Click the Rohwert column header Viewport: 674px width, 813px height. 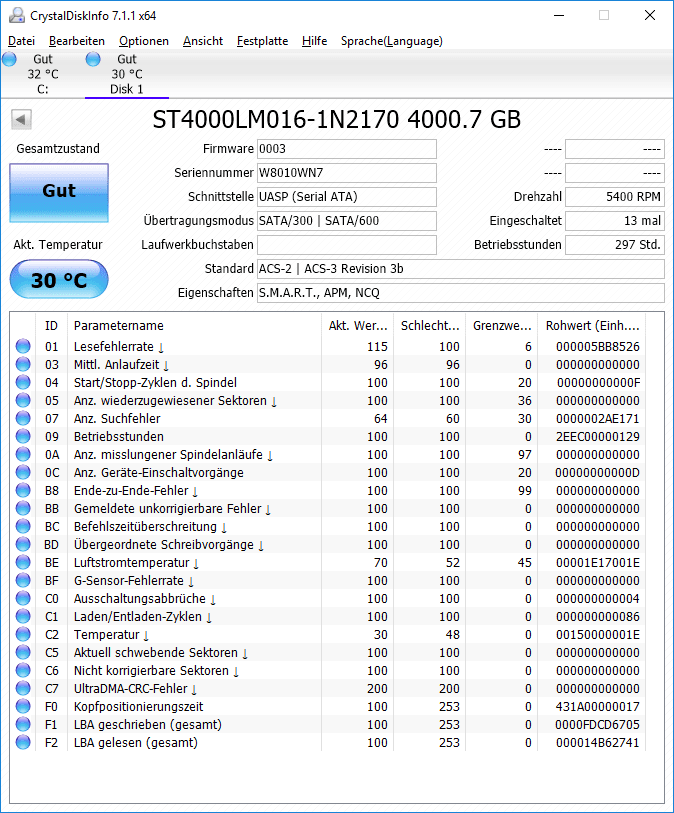click(x=592, y=326)
